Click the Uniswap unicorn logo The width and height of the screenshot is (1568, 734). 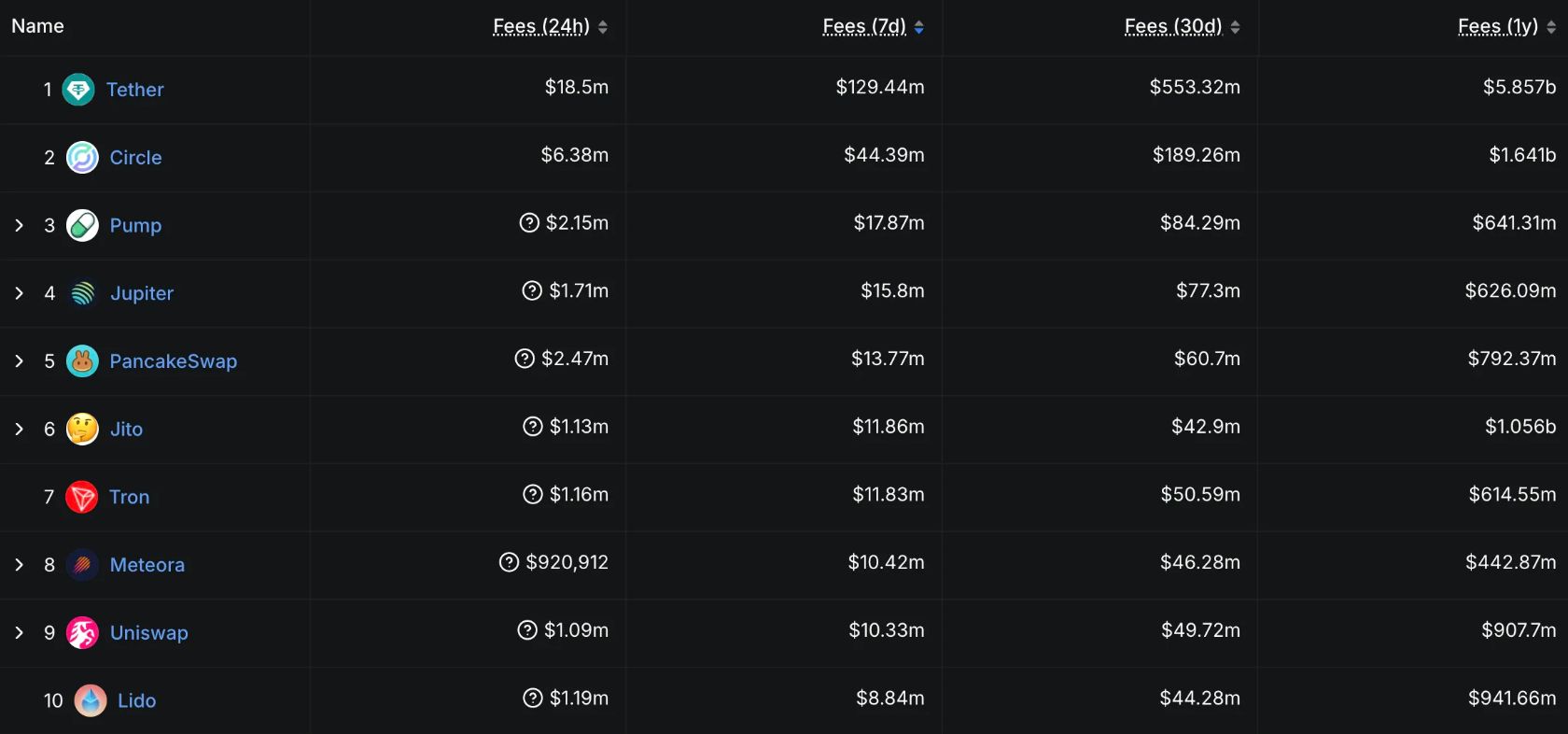[82, 633]
